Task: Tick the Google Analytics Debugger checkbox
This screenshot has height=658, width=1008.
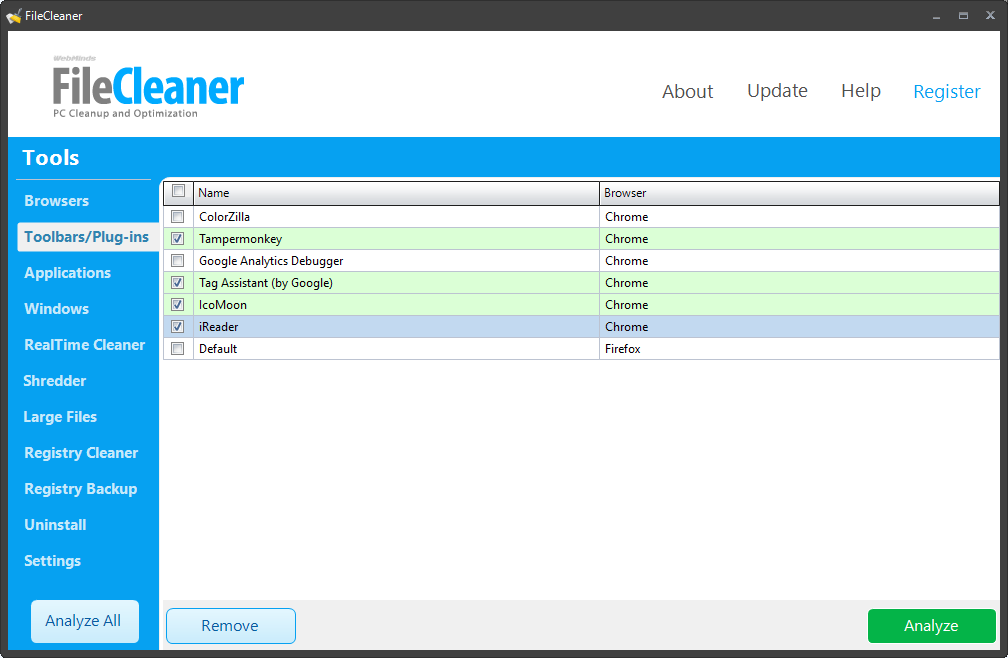Action: [178, 261]
